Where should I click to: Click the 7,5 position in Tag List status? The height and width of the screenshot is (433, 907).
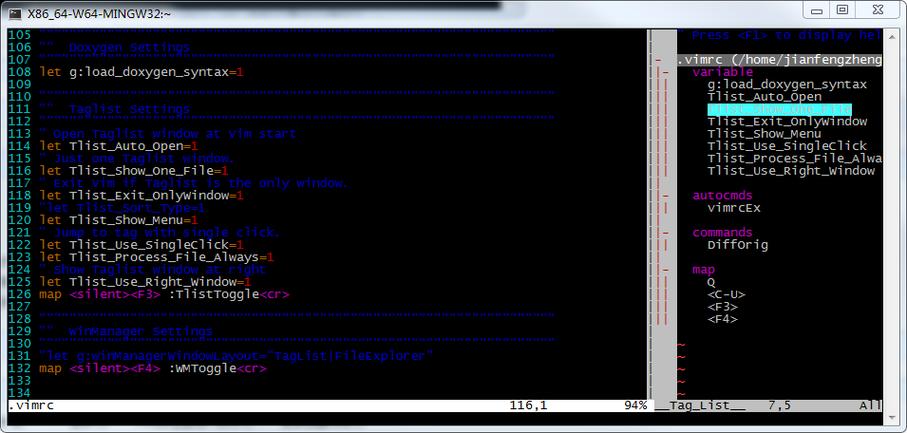point(779,405)
